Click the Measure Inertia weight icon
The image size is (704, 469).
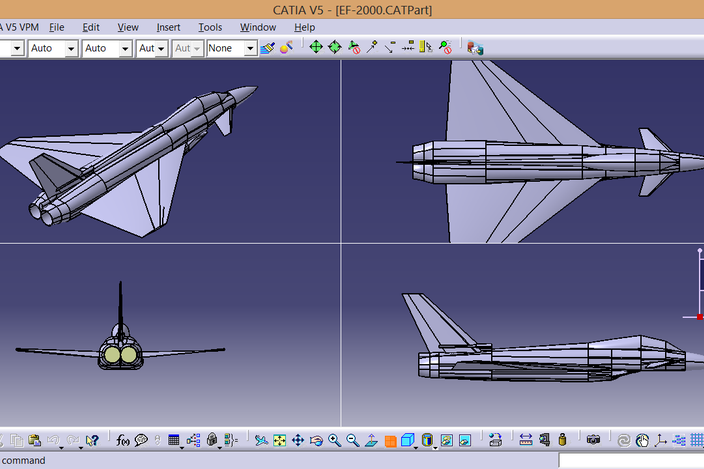(x=562, y=440)
